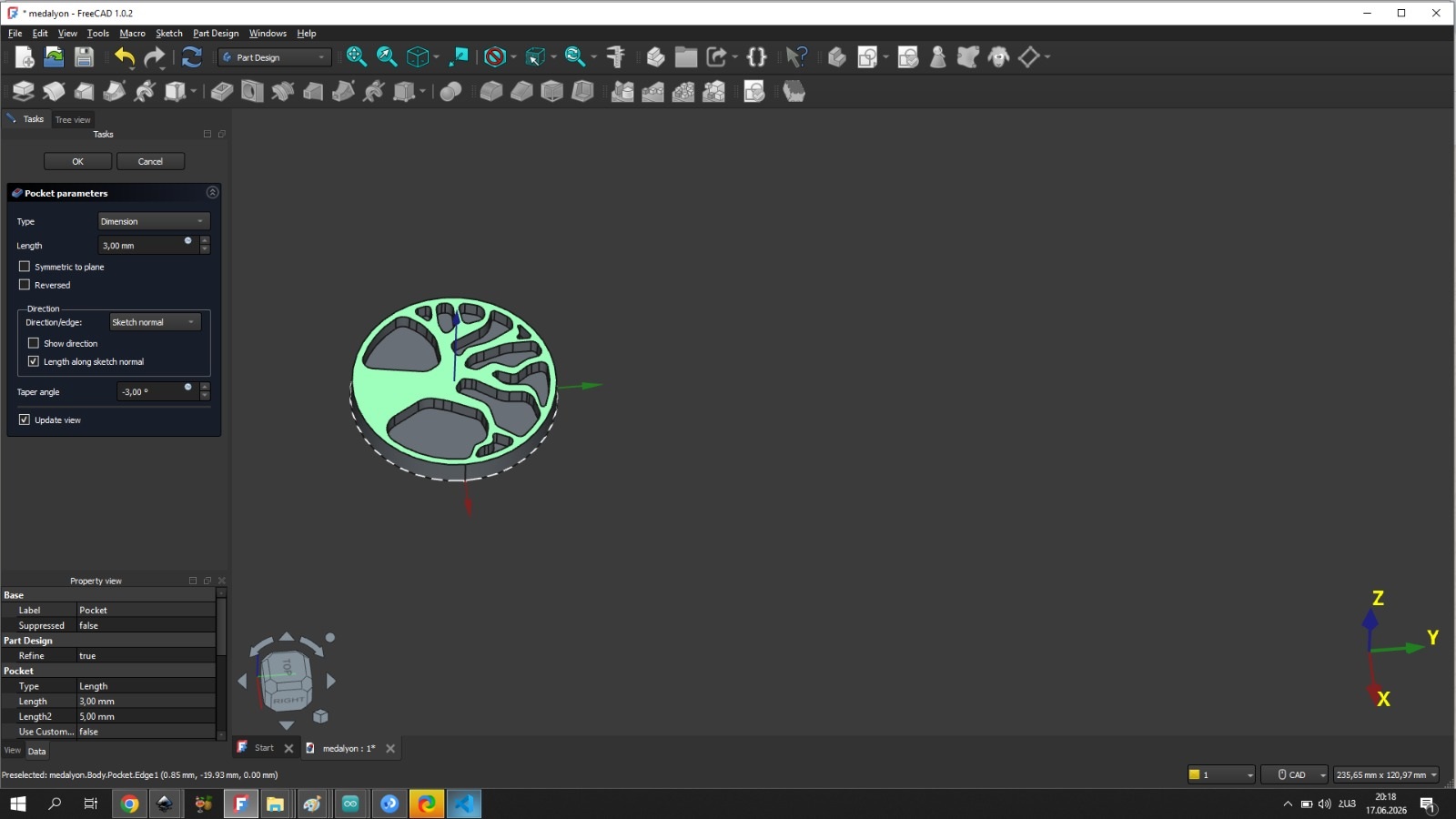Click the Boolean operation icon
The image size is (1456, 819).
pyautogui.click(x=450, y=91)
